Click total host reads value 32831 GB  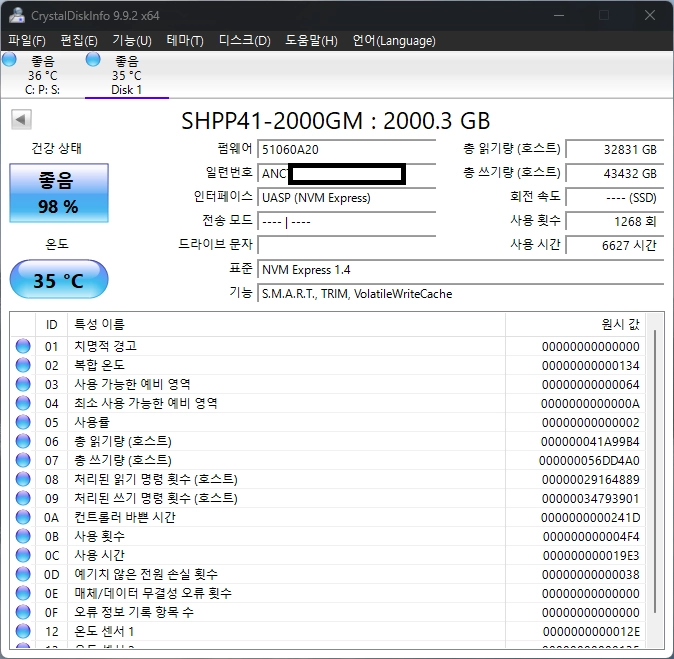tap(615, 150)
